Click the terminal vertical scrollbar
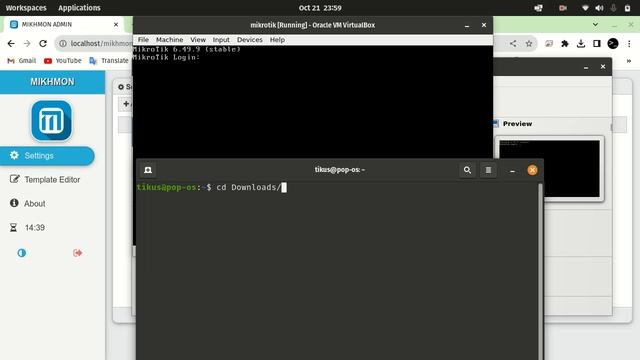Screen dimensions: 640x360 click(x=540, y=271)
